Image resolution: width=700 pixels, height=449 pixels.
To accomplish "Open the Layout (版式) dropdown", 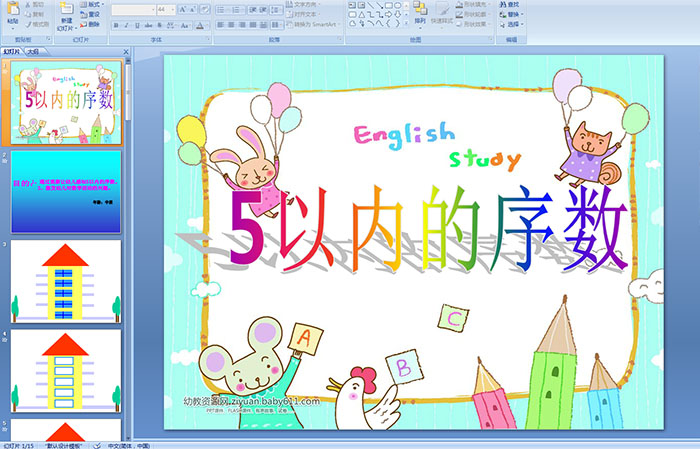I will 92,4.
